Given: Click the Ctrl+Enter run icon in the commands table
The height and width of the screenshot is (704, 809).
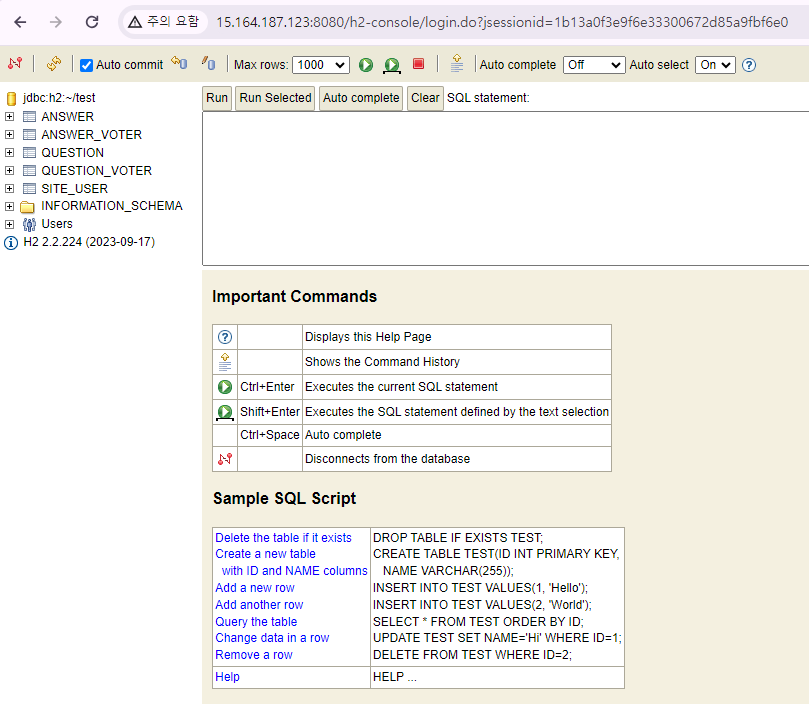Looking at the screenshot, I should point(224,387).
